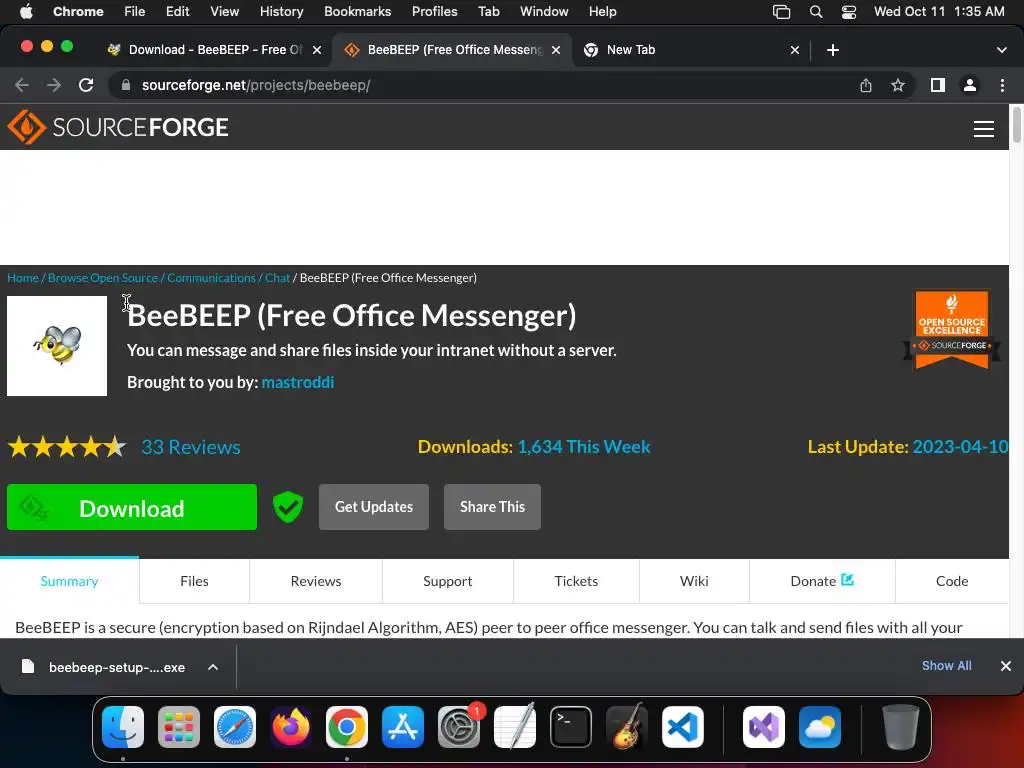Click the 1,634 This Week downloads link
Image resolution: width=1024 pixels, height=768 pixels.
coord(584,447)
